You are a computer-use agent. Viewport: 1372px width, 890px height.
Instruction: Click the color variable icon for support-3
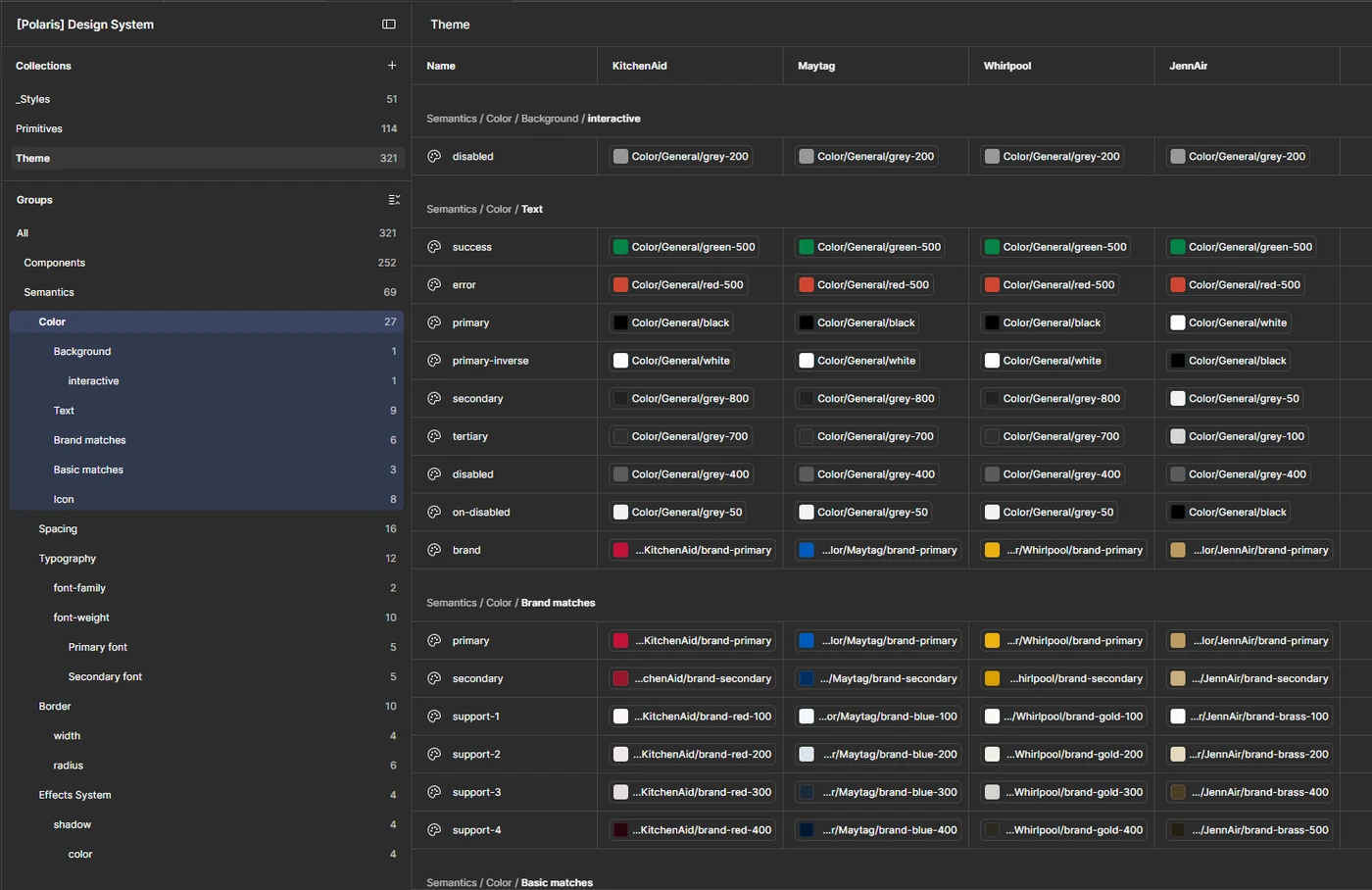434,792
